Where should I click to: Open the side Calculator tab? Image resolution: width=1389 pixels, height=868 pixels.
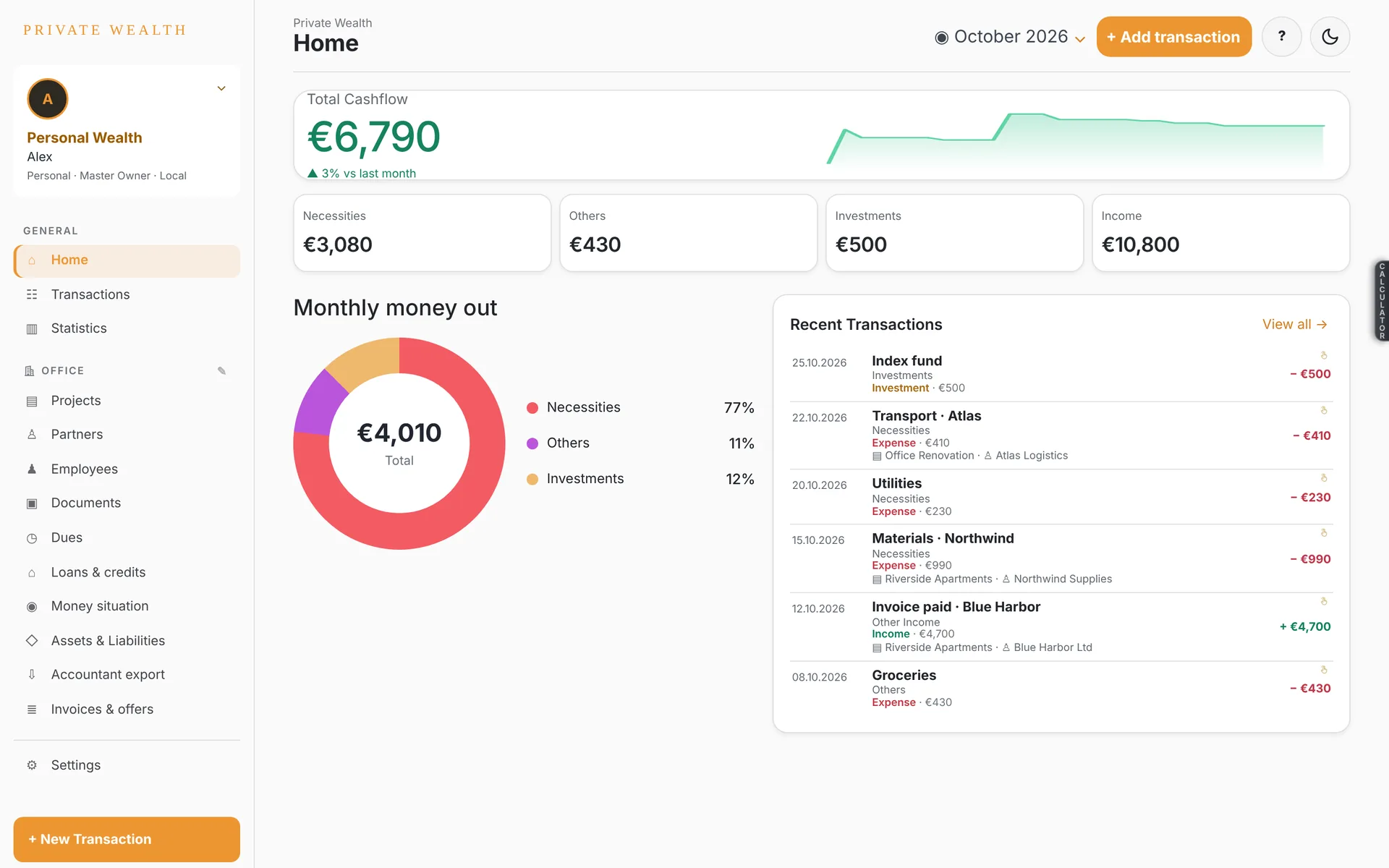(x=1381, y=301)
